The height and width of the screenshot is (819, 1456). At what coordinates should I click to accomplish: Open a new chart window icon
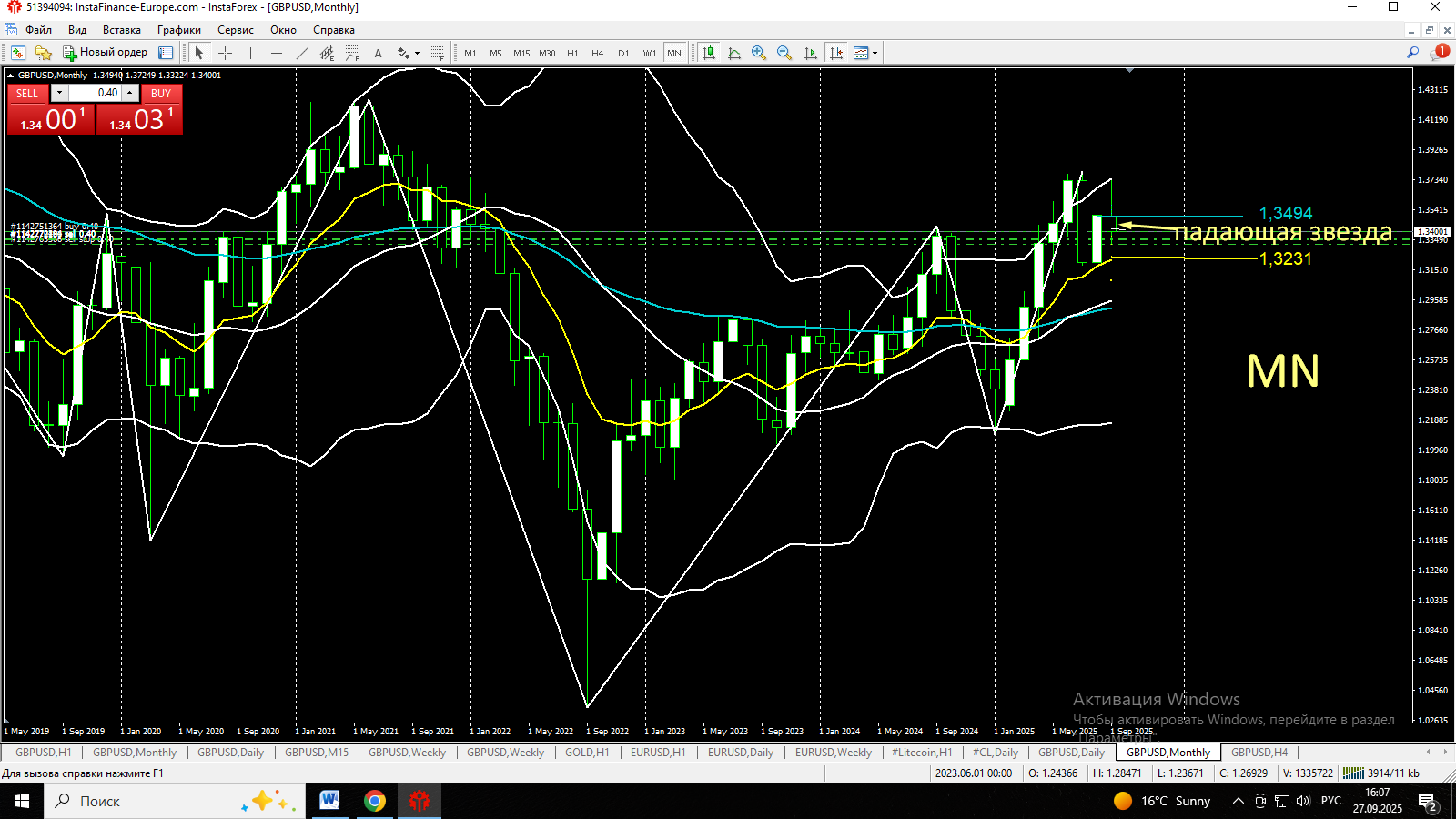tap(17, 53)
